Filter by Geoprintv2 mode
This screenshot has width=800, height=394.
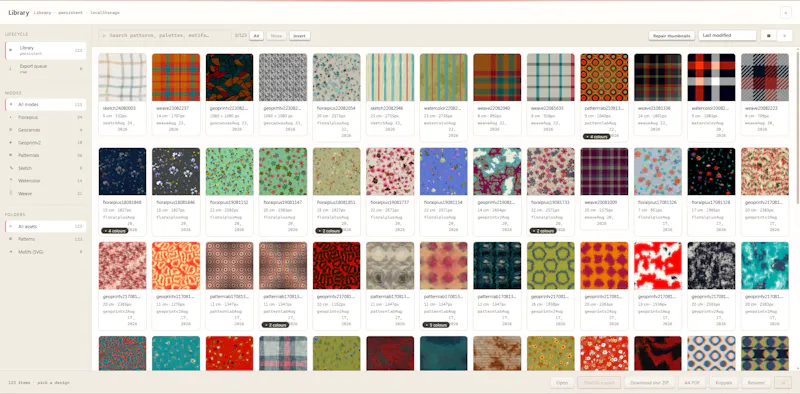coord(45,143)
